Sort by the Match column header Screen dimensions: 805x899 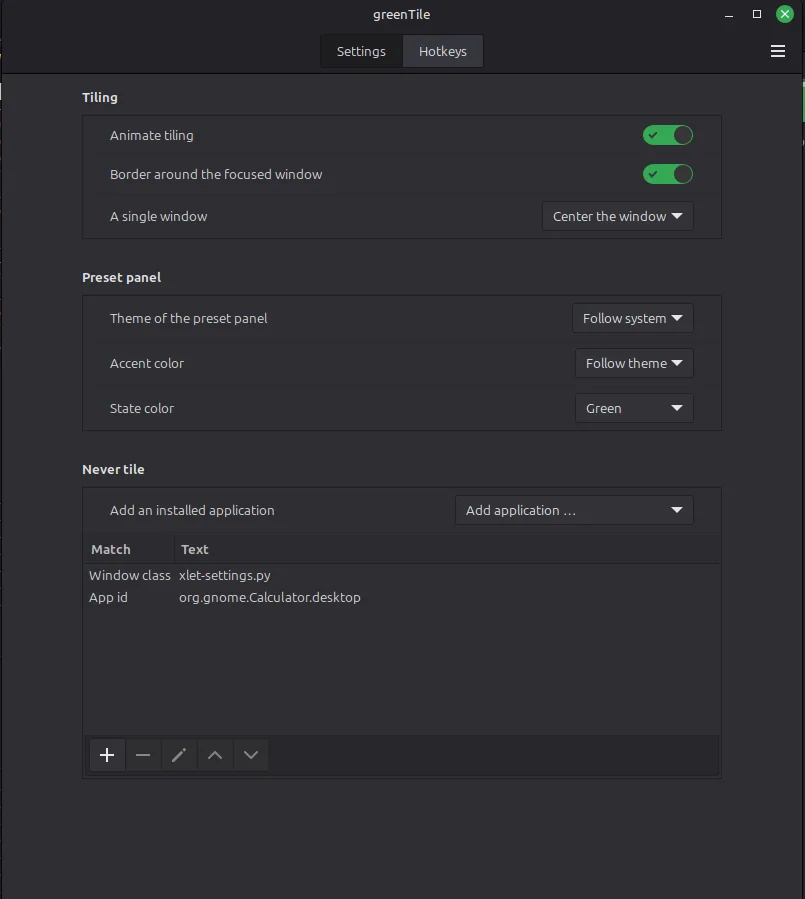129,549
